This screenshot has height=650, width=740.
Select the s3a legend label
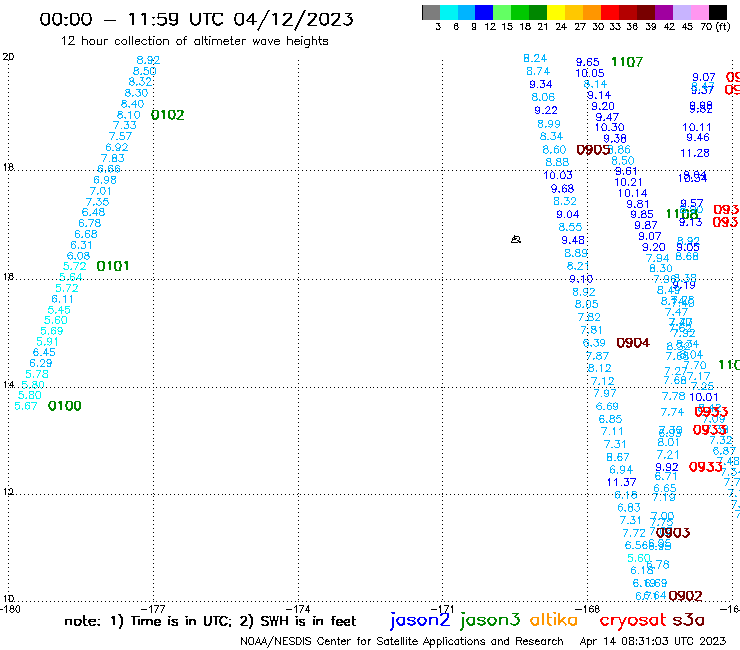click(x=688, y=620)
